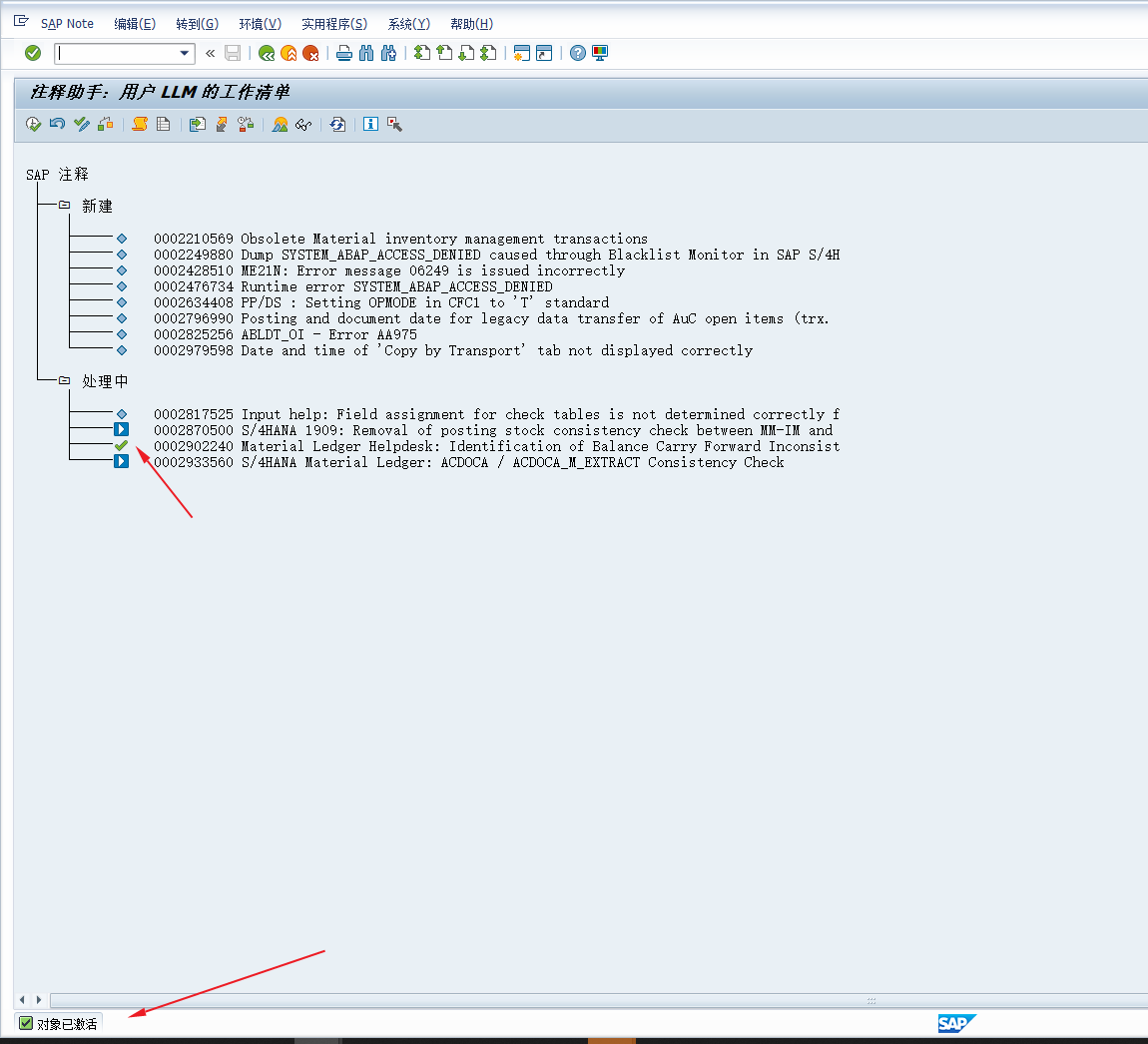Click the clock-with-shapes toolbar icon

tap(246, 125)
